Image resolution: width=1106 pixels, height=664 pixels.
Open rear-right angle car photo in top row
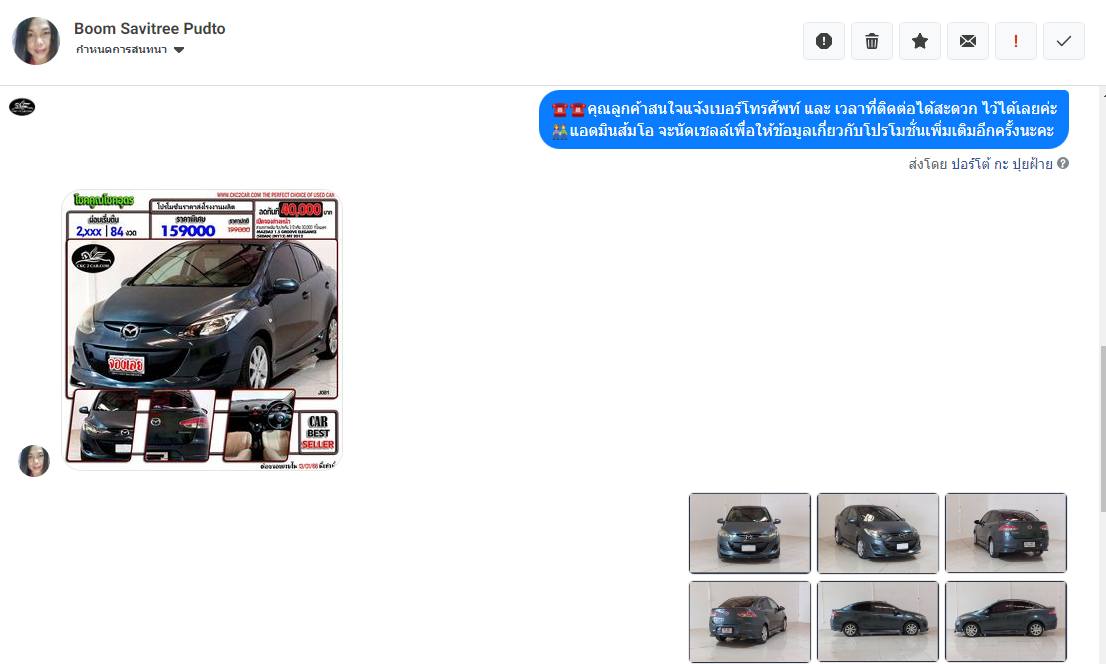[x=1006, y=533]
